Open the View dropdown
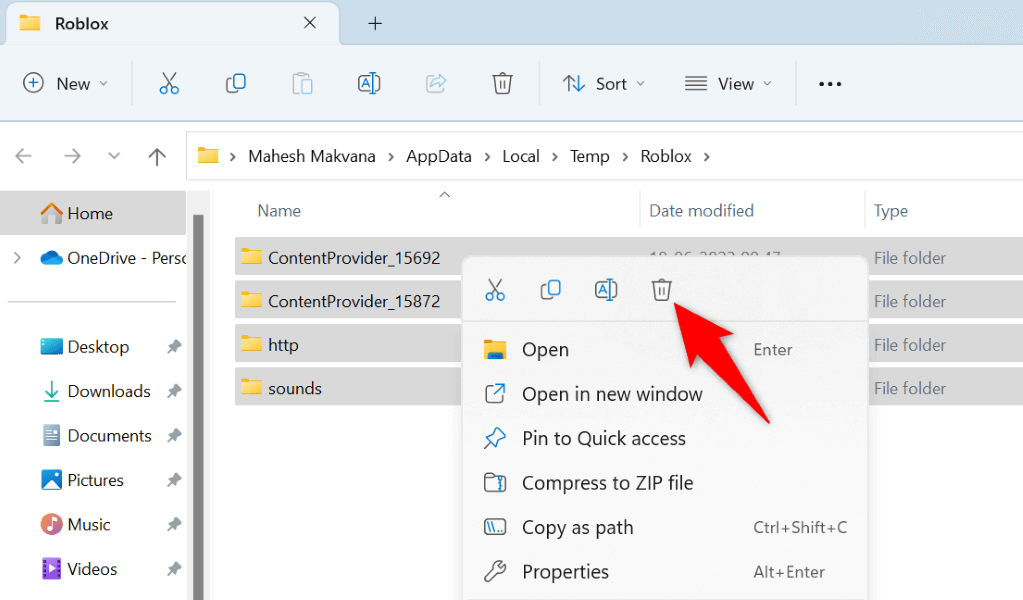This screenshot has width=1023, height=600. [x=729, y=83]
